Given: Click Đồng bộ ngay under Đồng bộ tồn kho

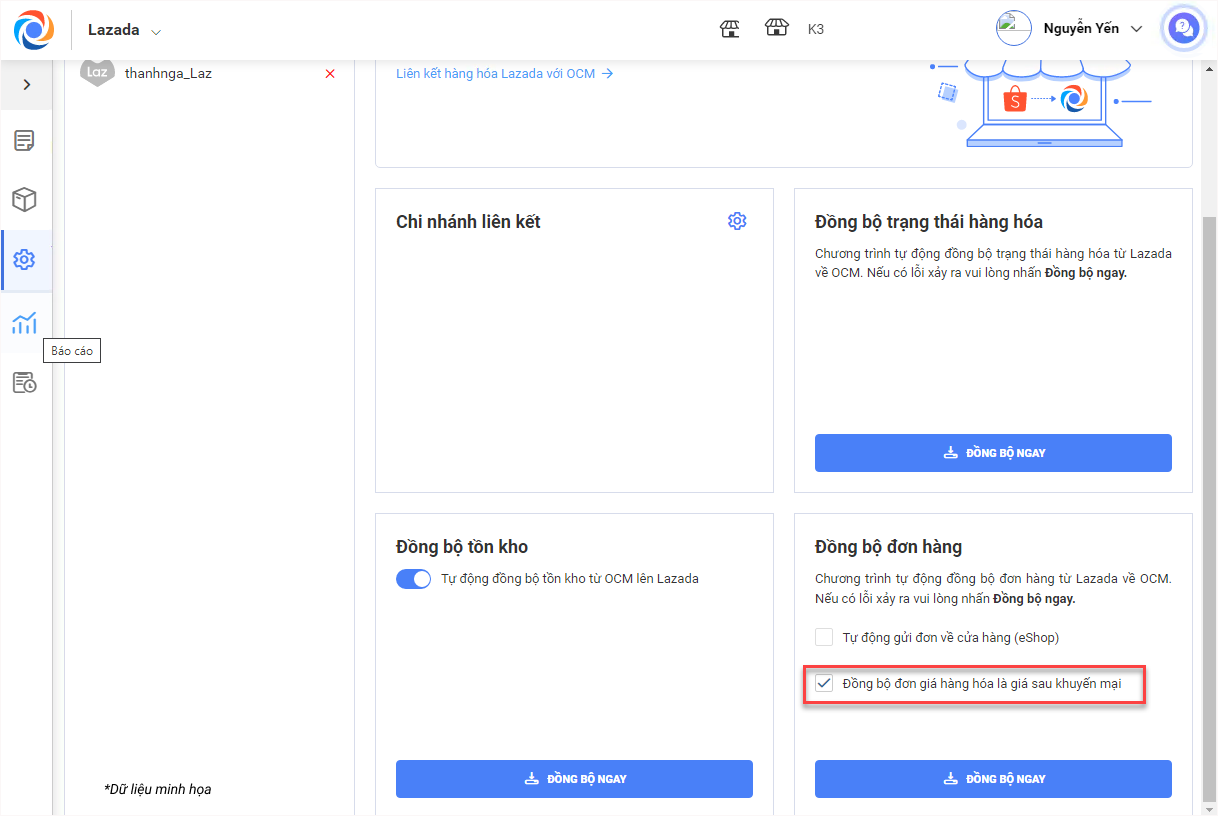Looking at the screenshot, I should click(x=574, y=779).
